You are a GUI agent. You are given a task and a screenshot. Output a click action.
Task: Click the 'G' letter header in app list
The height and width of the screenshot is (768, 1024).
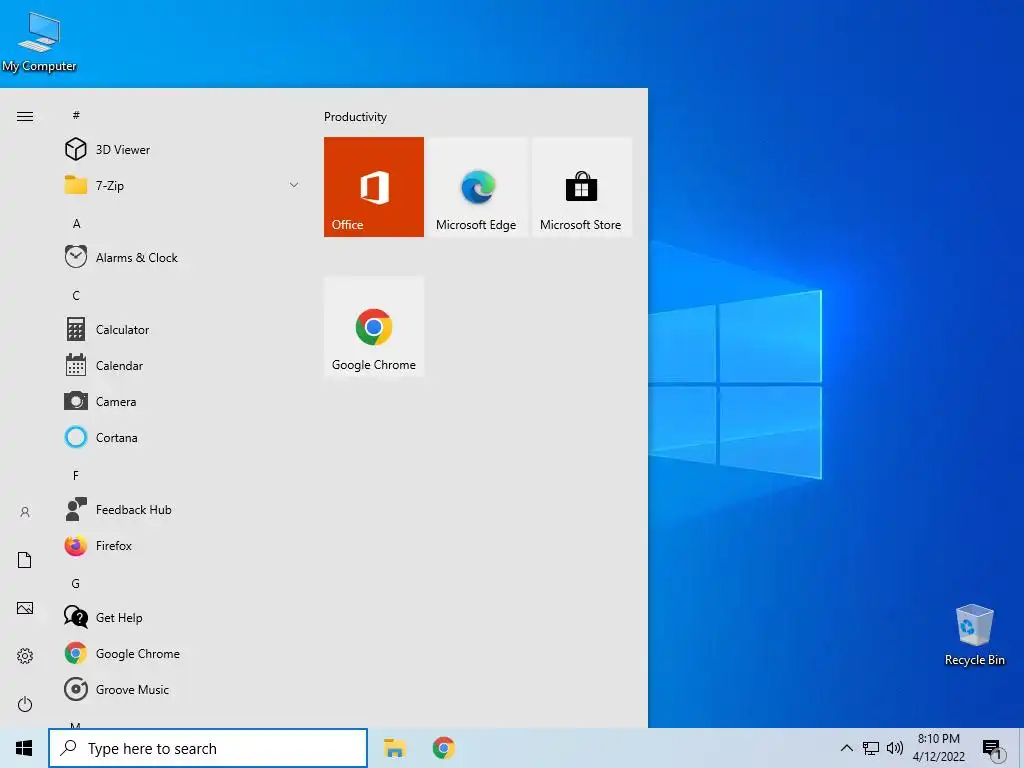(x=76, y=583)
